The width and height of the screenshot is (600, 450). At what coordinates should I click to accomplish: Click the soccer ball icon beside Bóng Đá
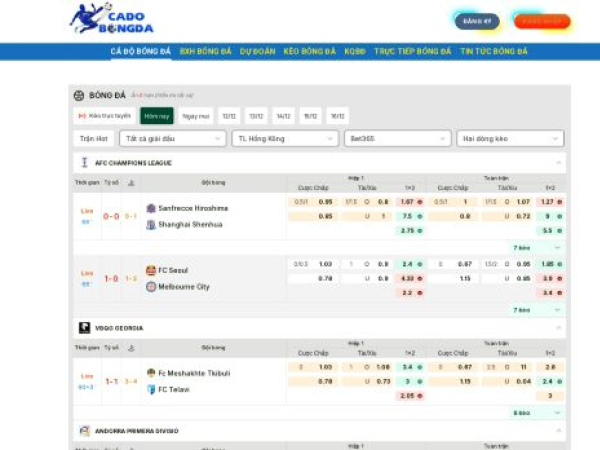[79, 95]
